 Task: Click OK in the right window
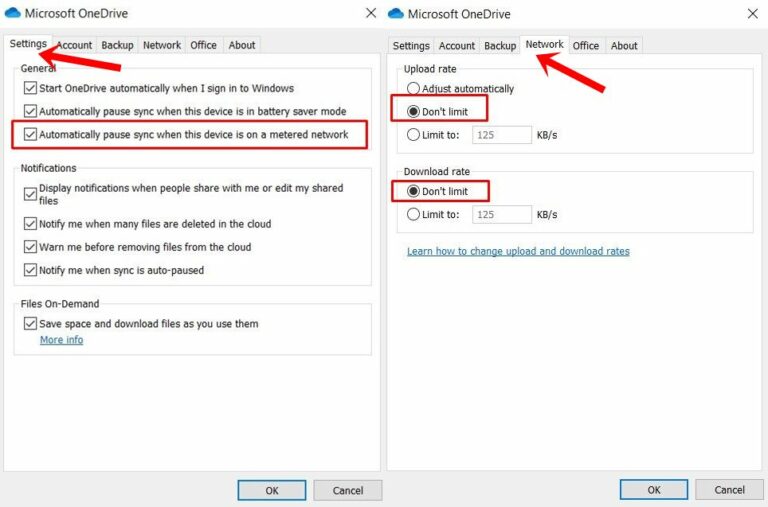click(x=654, y=489)
